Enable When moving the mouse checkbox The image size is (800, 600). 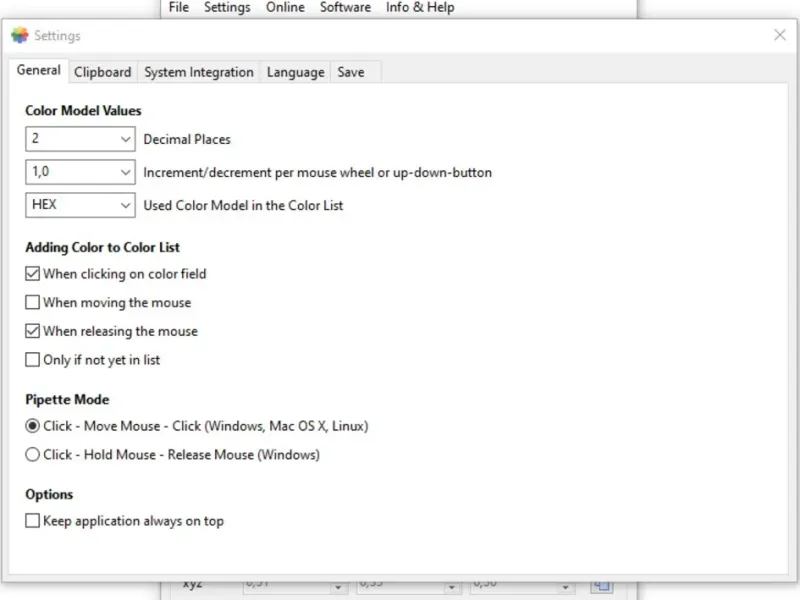pyautogui.click(x=32, y=303)
